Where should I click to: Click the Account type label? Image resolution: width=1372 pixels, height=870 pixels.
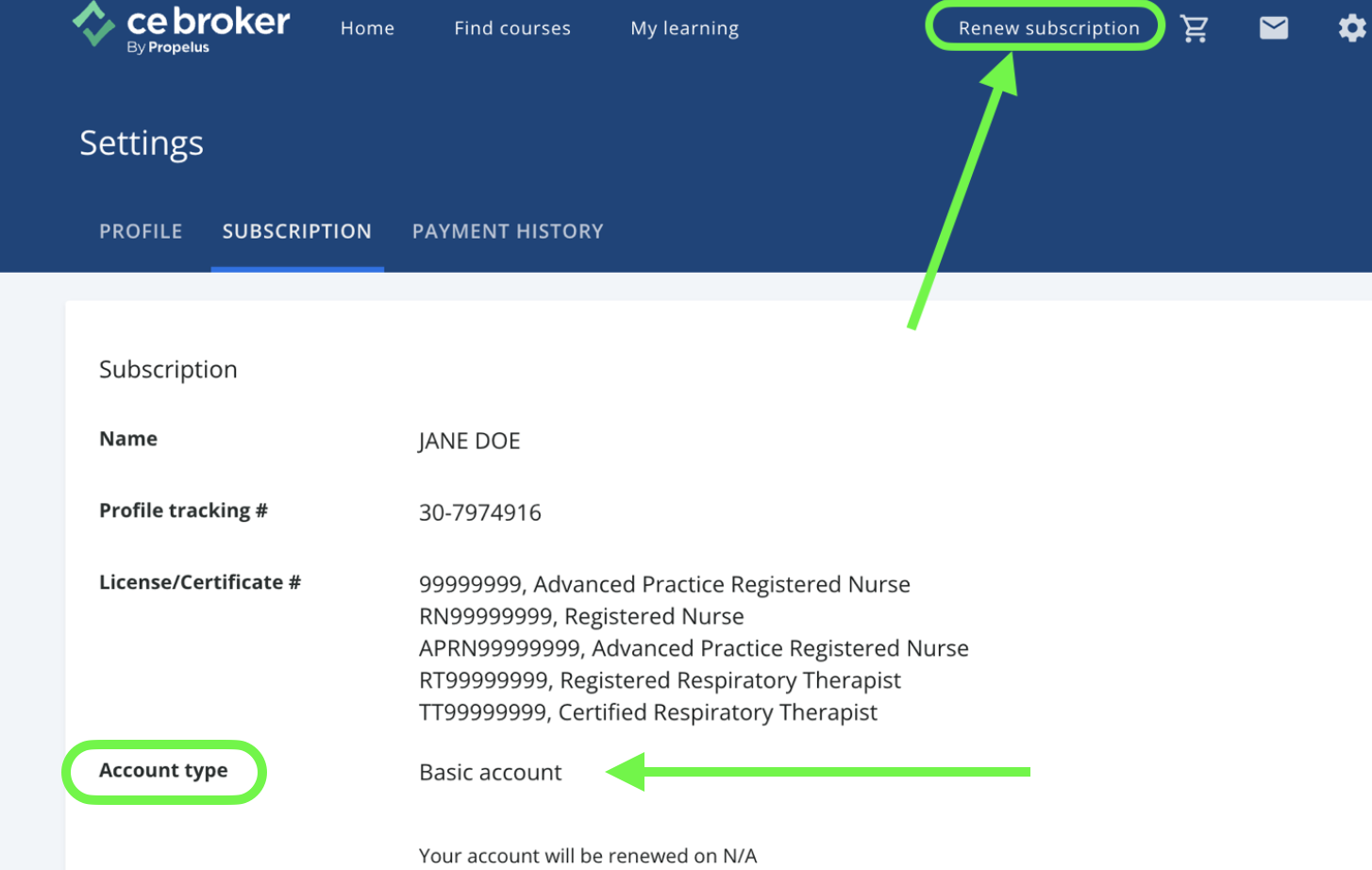click(163, 771)
